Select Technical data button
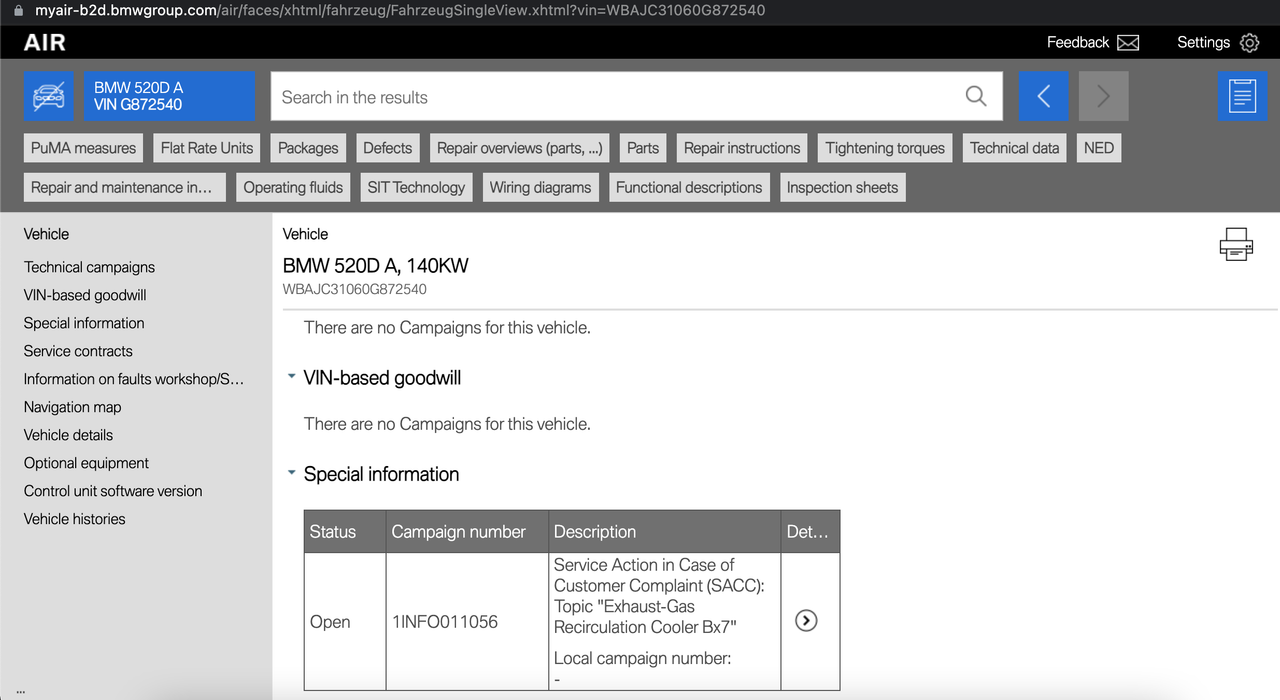Screen dimensions: 1280x700 click(1014, 148)
